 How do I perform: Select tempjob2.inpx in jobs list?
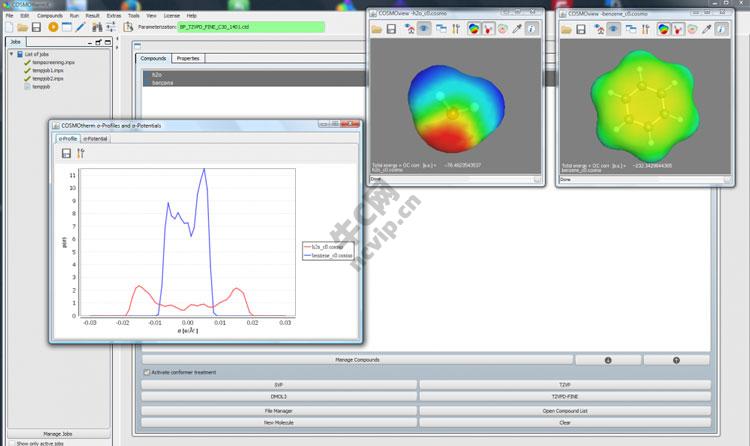point(48,78)
